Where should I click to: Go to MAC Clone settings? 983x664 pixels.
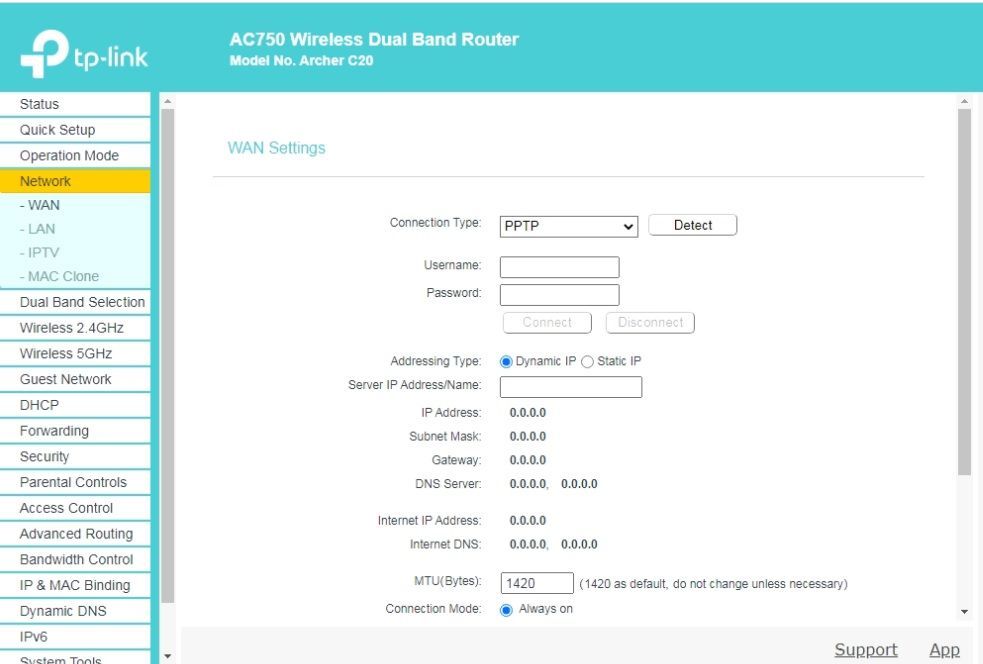point(63,277)
